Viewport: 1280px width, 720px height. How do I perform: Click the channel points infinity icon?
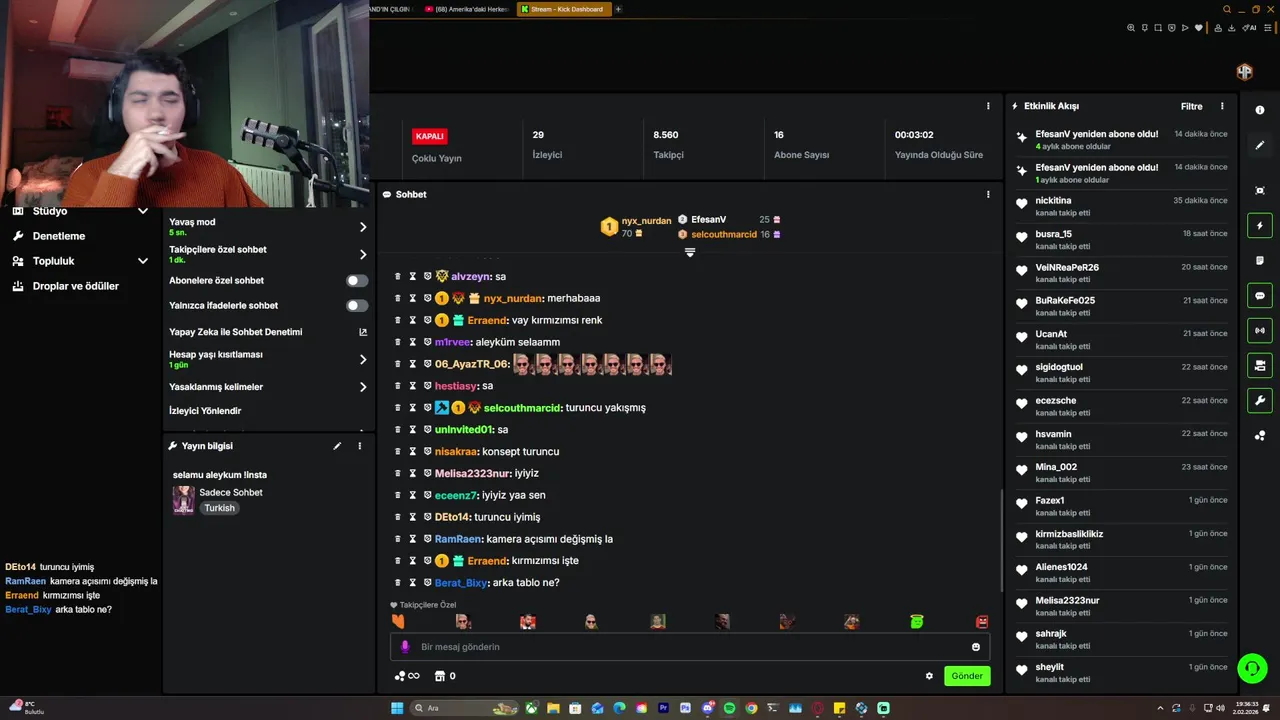click(x=407, y=676)
